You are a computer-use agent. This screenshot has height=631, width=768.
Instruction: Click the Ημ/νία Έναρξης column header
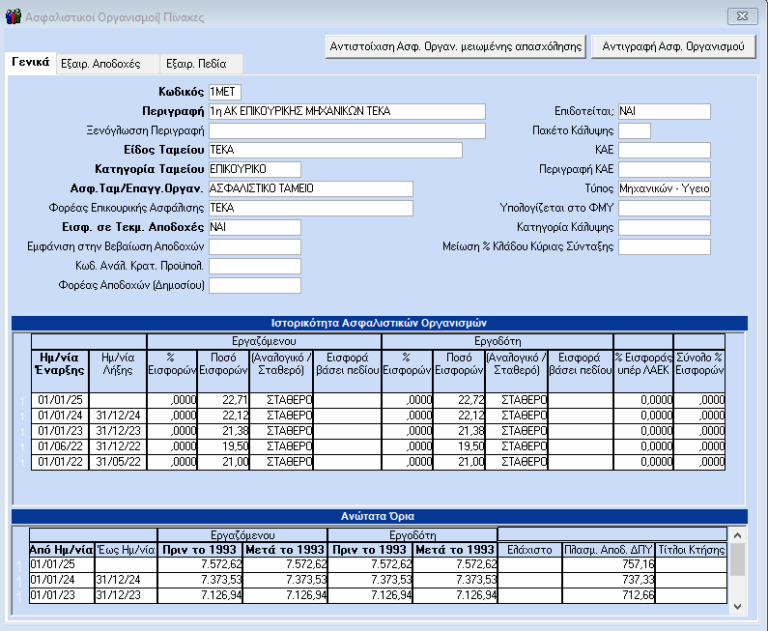[59, 362]
